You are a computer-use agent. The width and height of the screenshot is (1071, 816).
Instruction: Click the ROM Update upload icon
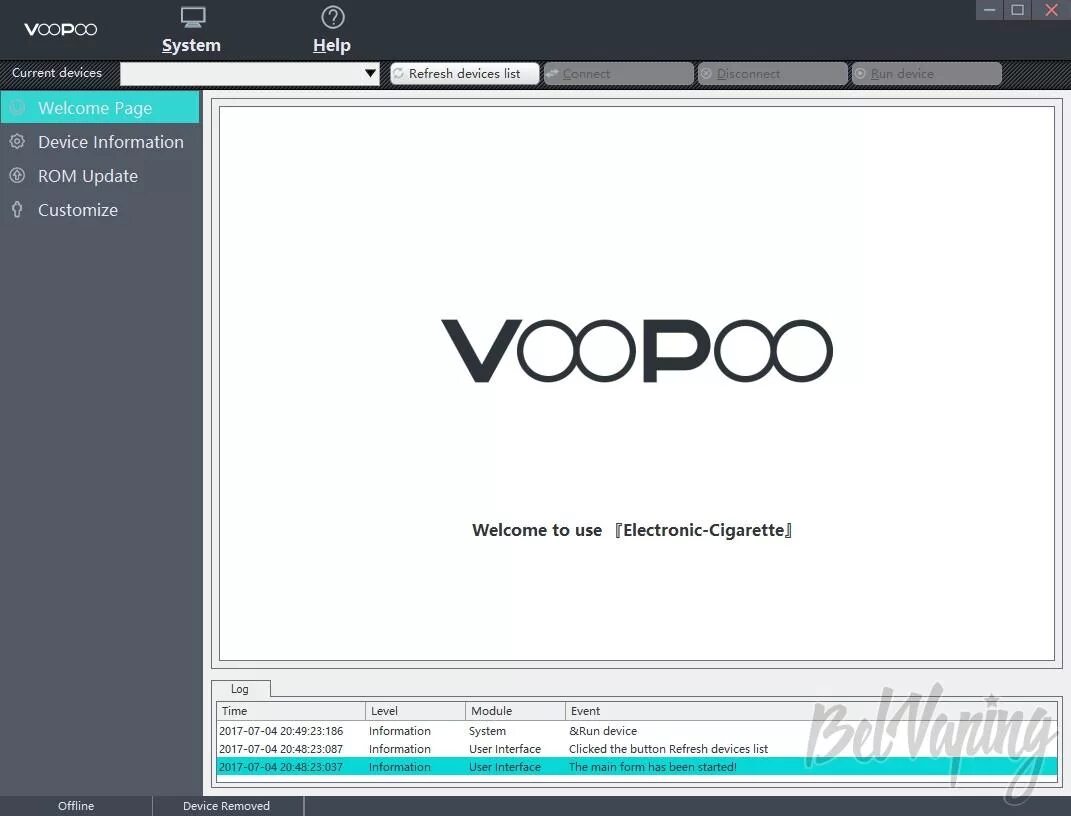click(18, 175)
